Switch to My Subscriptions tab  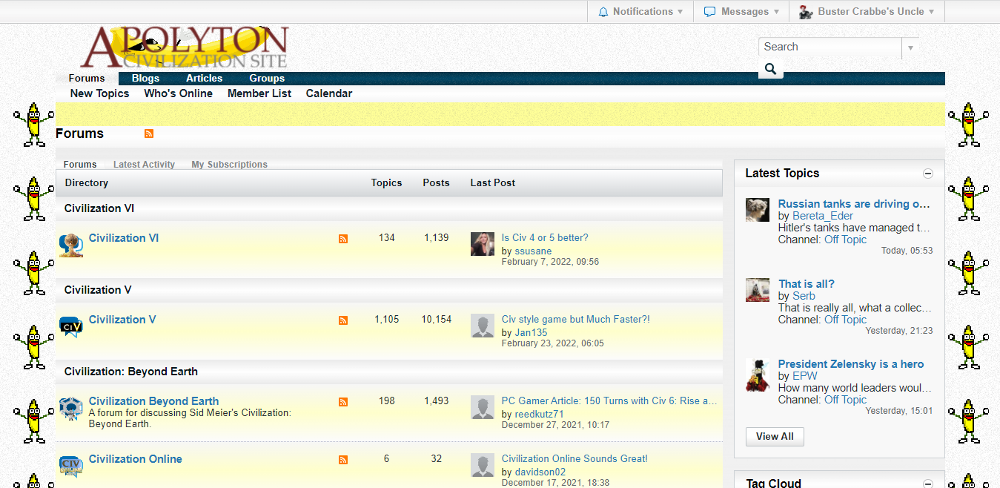230,165
